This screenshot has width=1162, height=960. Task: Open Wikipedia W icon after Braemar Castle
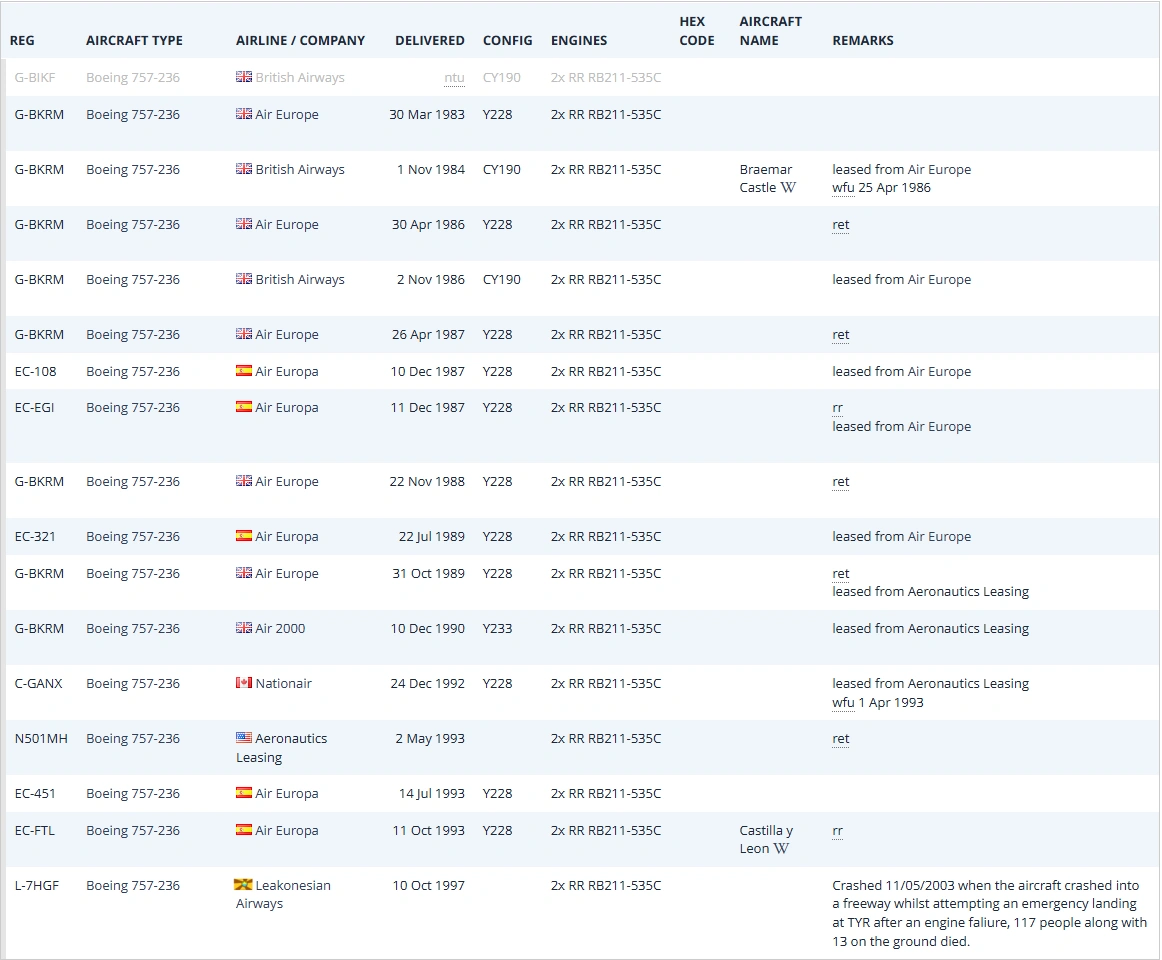[788, 188]
